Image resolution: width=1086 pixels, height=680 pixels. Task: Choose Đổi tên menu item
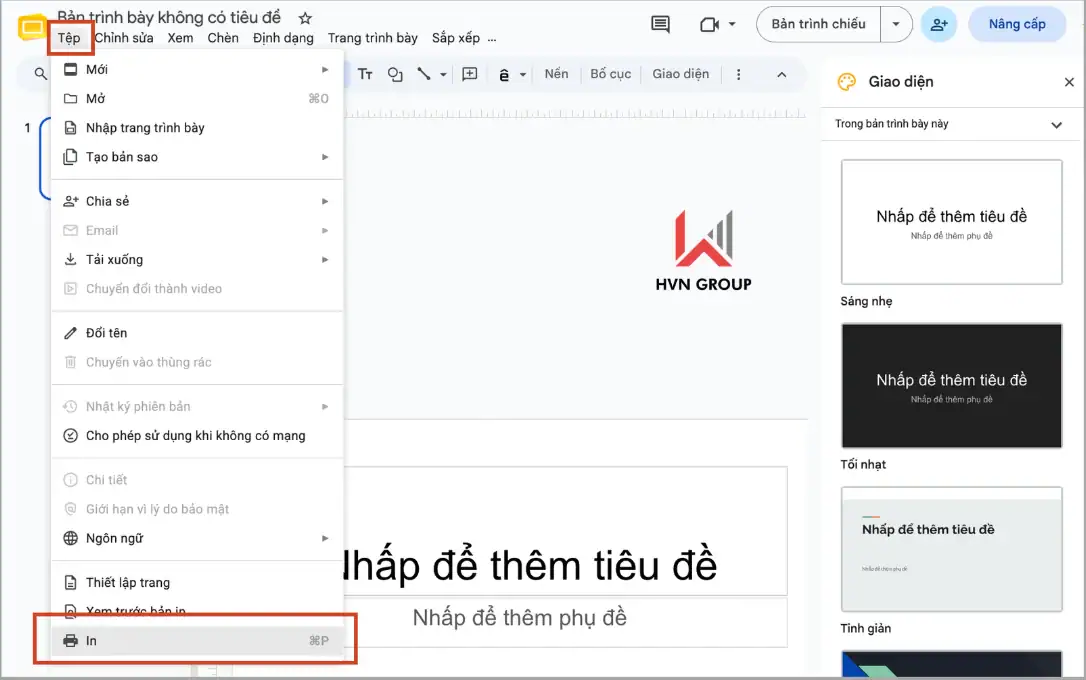click(x=197, y=333)
